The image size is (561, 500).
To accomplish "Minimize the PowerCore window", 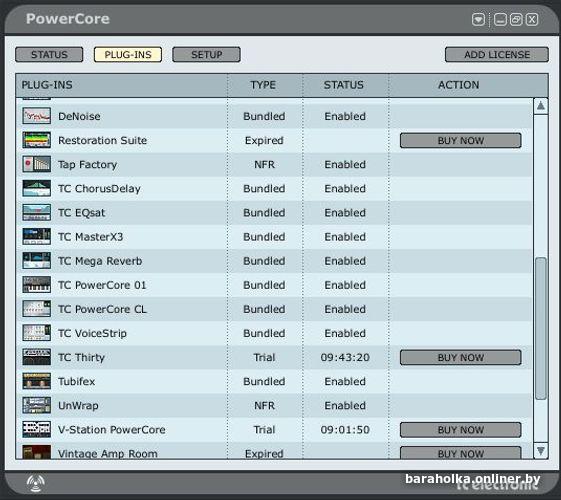I will 500,19.
